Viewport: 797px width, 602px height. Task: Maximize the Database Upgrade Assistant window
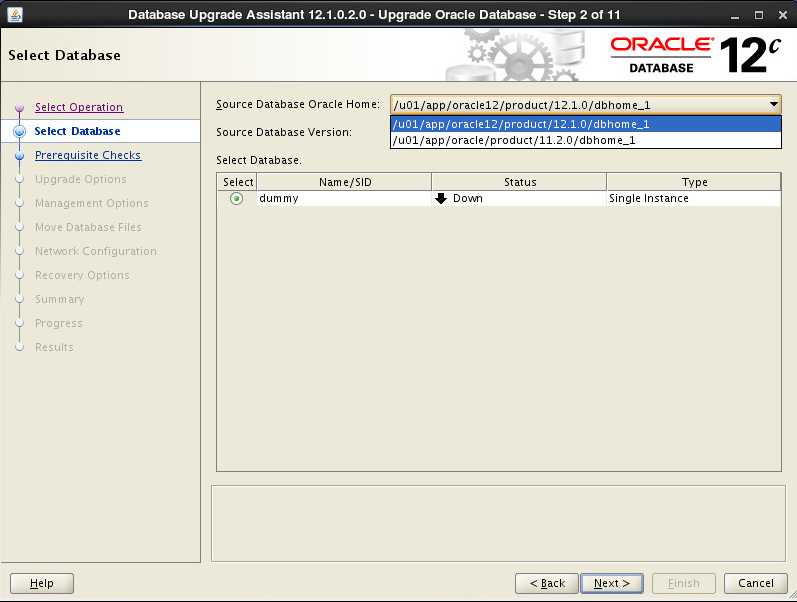(758, 15)
